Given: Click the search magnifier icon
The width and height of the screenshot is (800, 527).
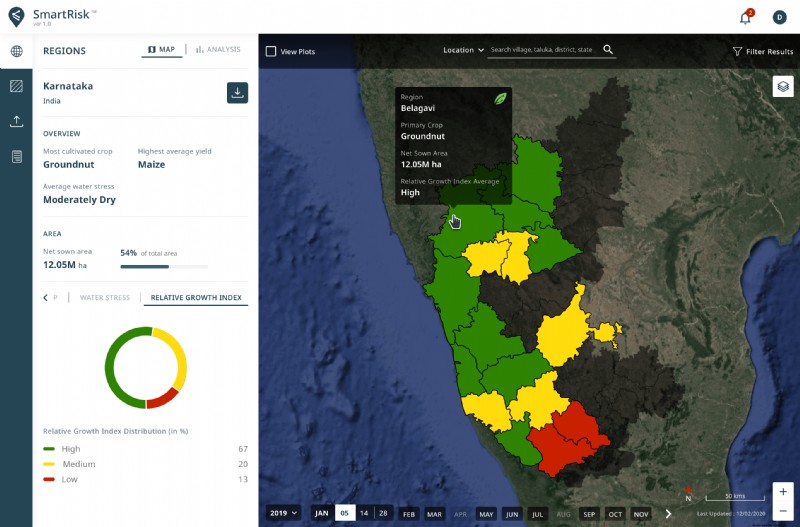Looking at the screenshot, I should [608, 49].
